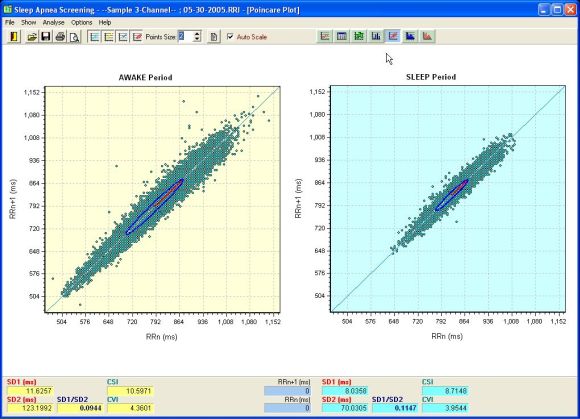Open the File menu
Viewport: 580px width, 419px height.
tap(10, 23)
